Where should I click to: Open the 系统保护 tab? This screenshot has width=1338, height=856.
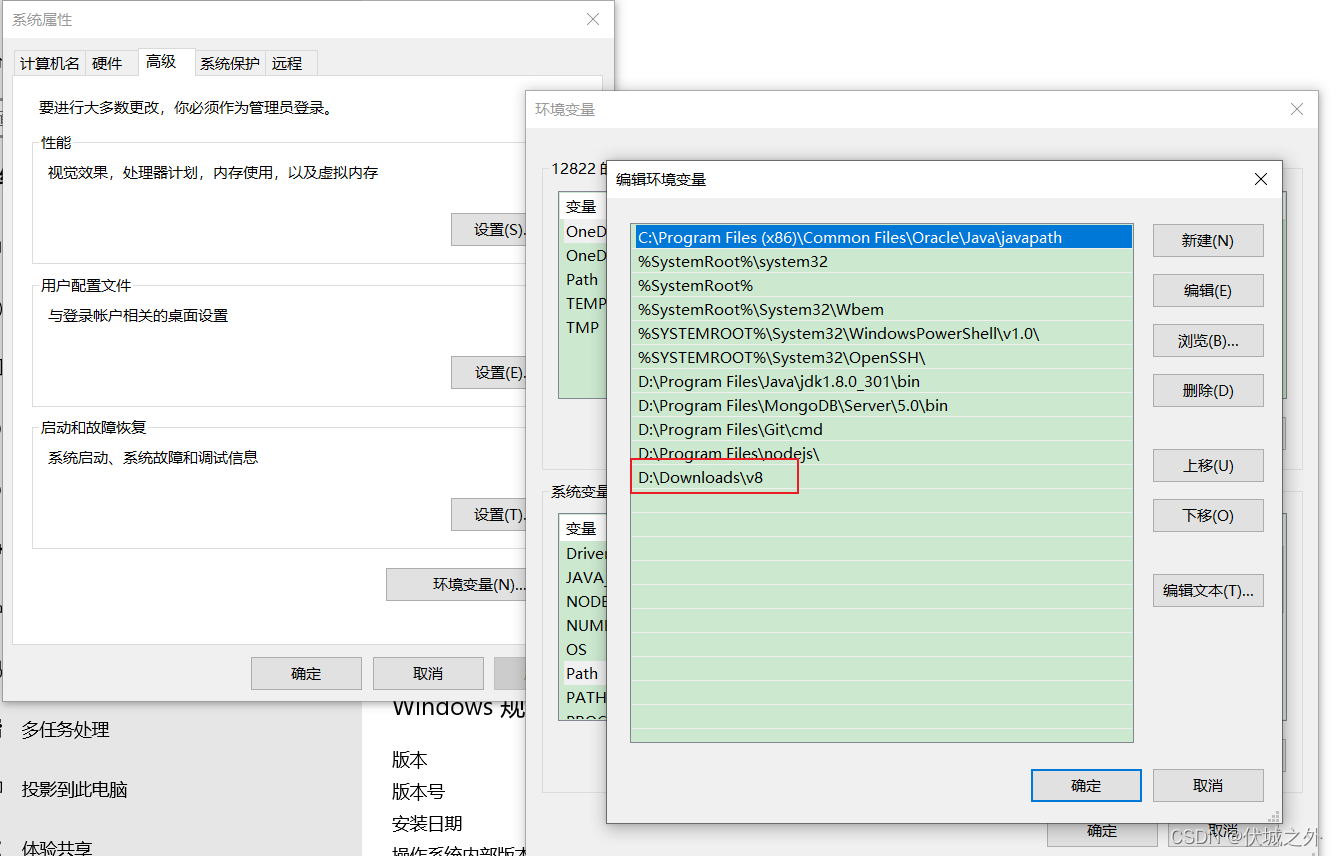pos(230,63)
